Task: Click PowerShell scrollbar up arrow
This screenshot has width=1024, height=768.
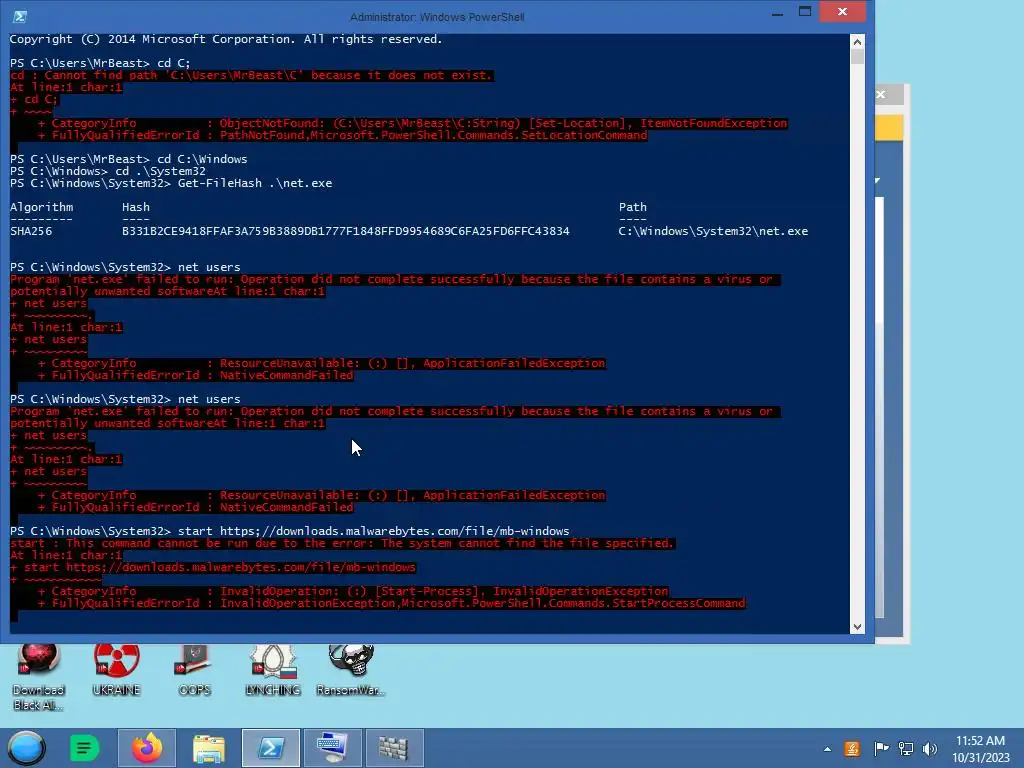Action: (x=857, y=42)
